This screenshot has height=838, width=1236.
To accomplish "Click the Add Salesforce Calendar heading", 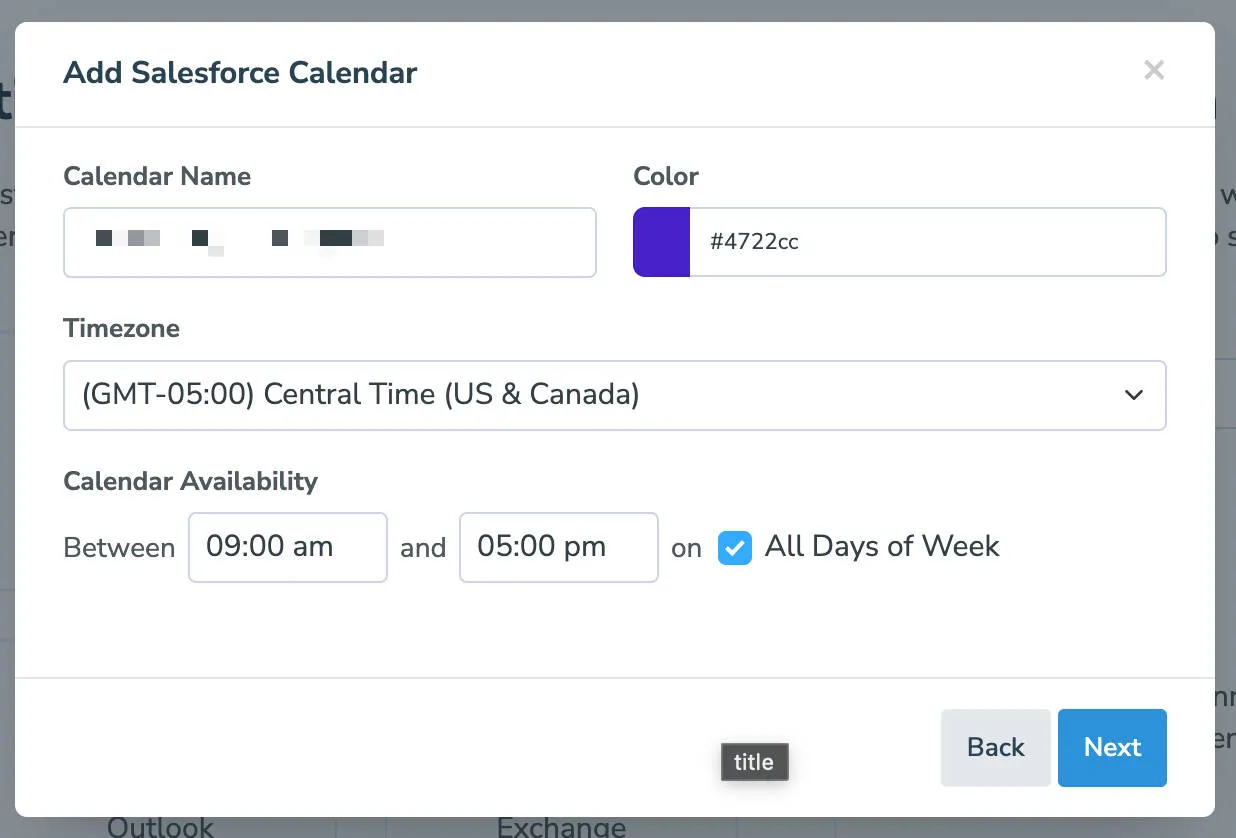I will click(240, 72).
